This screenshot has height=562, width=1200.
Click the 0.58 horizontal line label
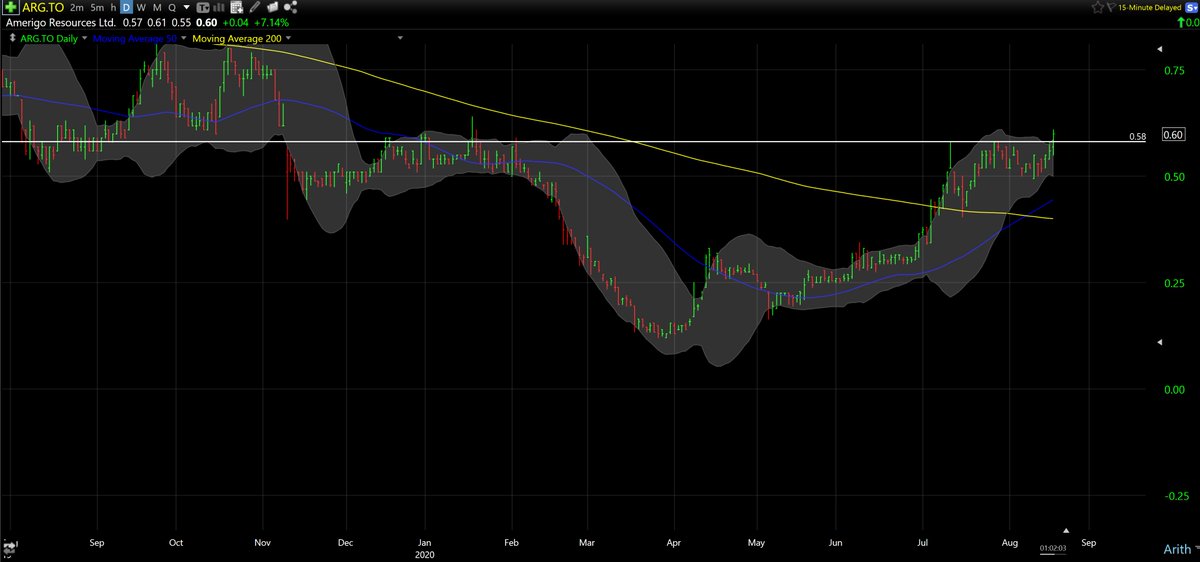click(x=1137, y=137)
